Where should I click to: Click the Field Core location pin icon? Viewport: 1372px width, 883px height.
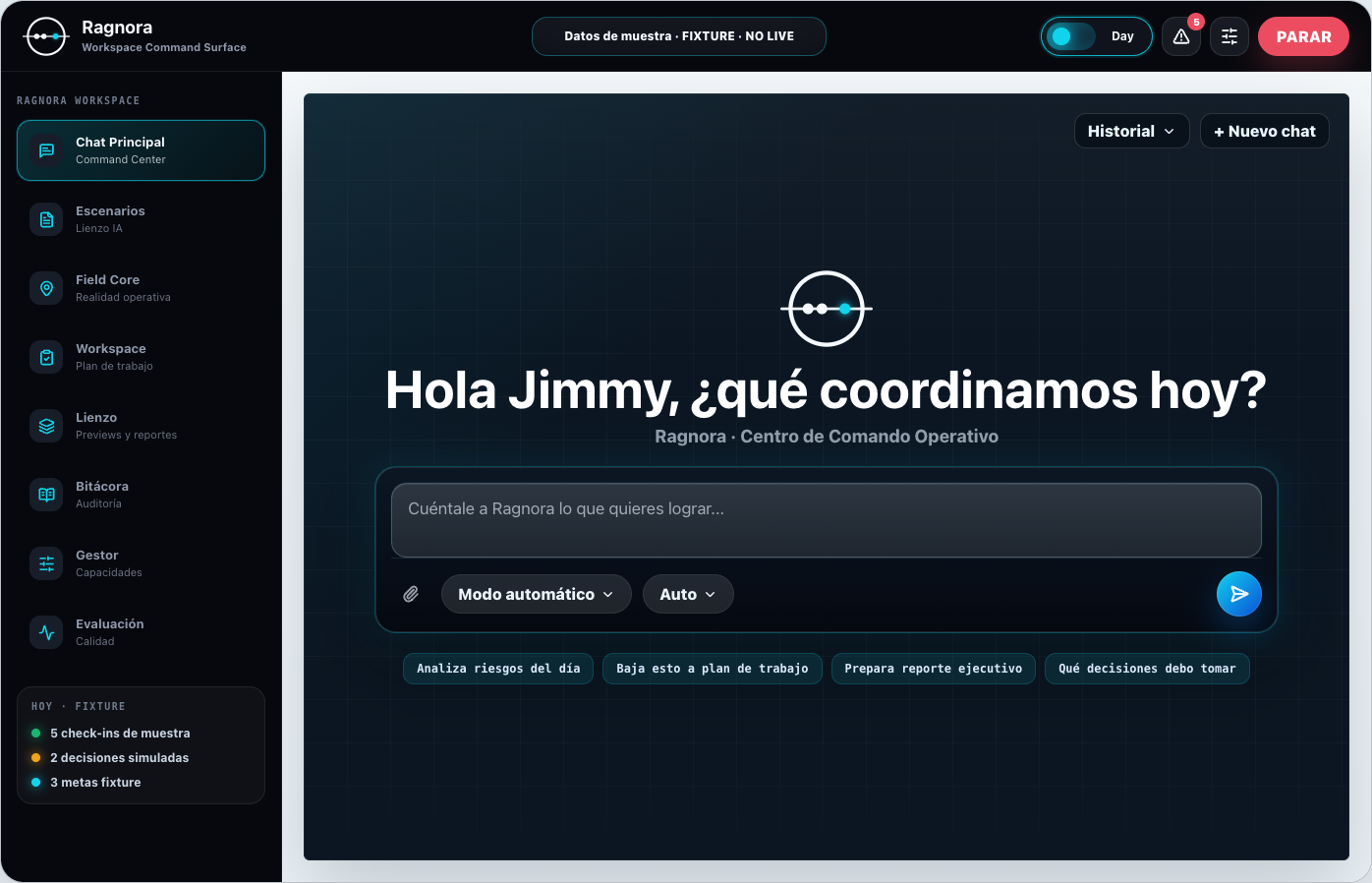pyautogui.click(x=46, y=288)
